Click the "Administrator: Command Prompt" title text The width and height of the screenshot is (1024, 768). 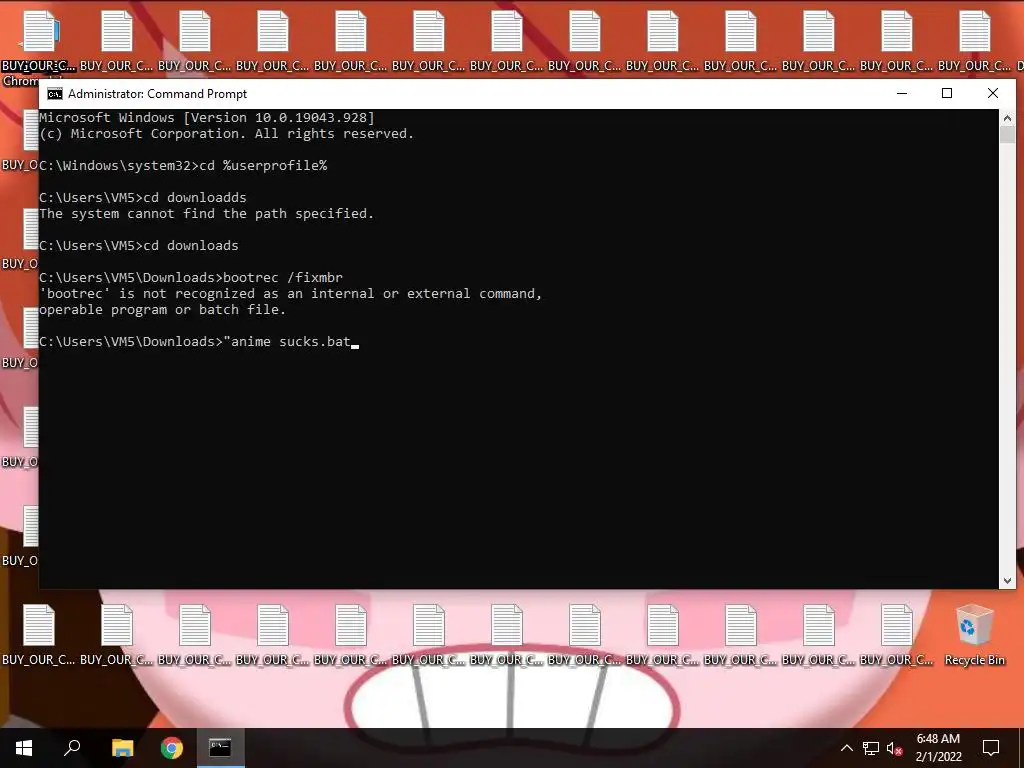(157, 94)
